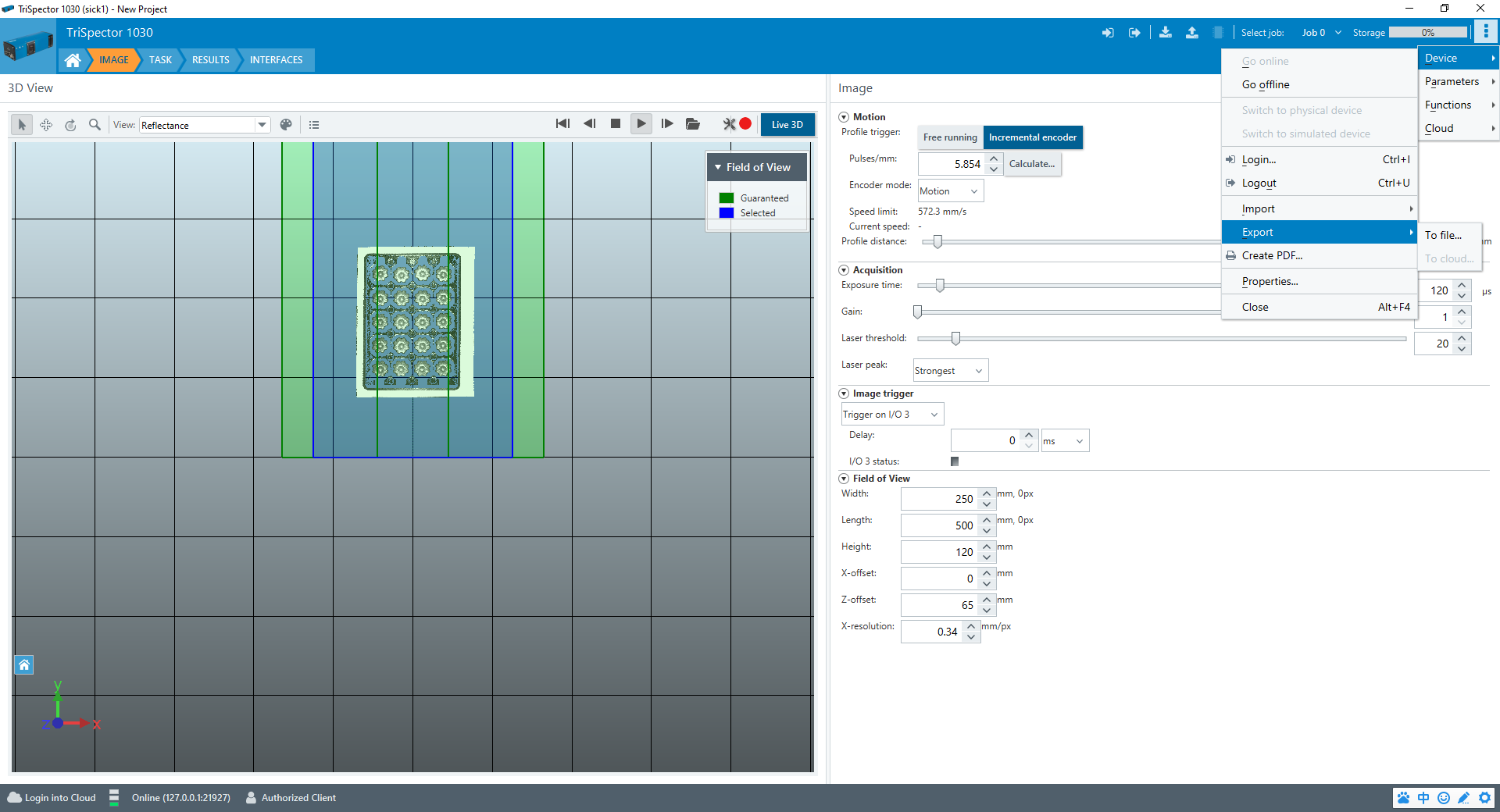Click the red record button
This screenshot has width=1500, height=812.
745,123
